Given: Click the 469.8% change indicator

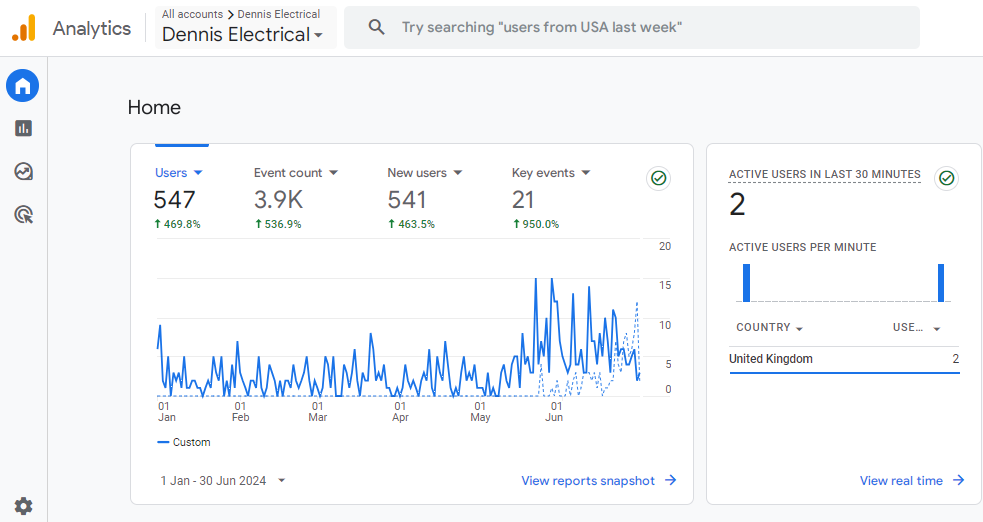Looking at the screenshot, I should point(177,224).
